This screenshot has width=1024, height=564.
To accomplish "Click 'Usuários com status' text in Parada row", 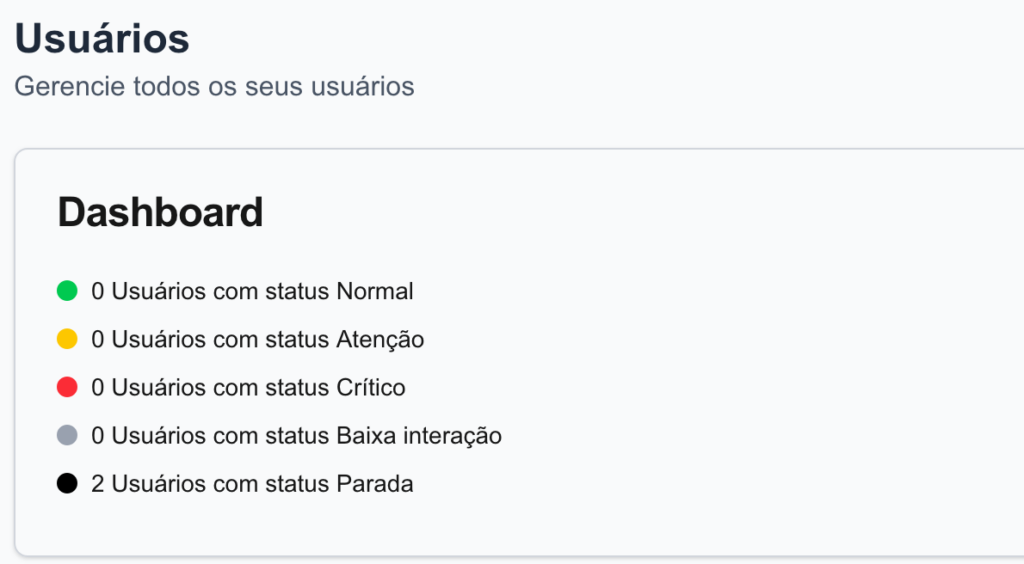I will pos(221,484).
